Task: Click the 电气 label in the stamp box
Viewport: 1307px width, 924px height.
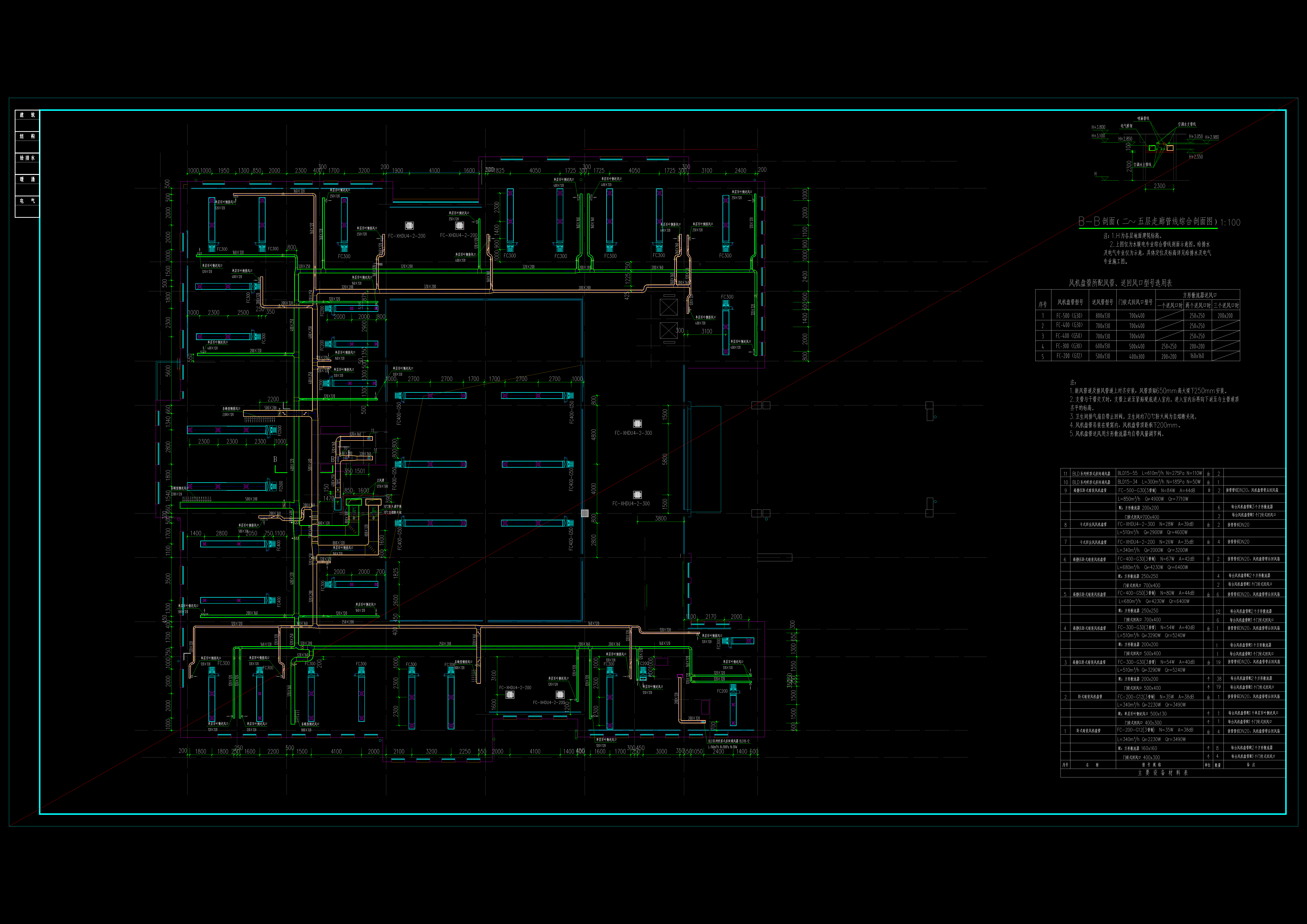Action: 27,201
